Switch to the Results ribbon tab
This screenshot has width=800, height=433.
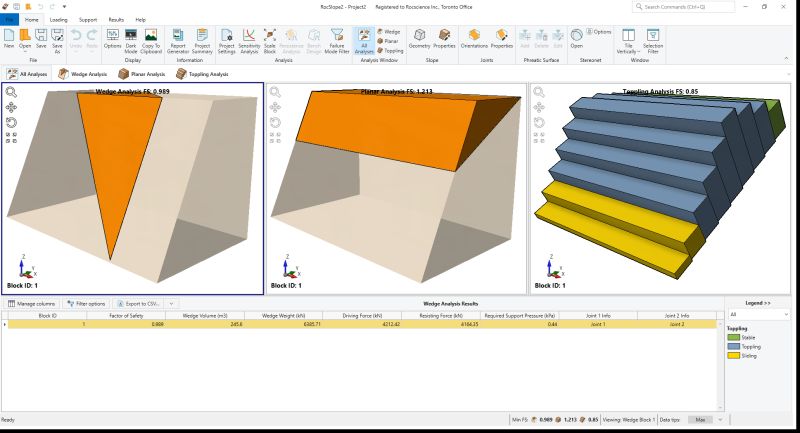tap(116, 20)
